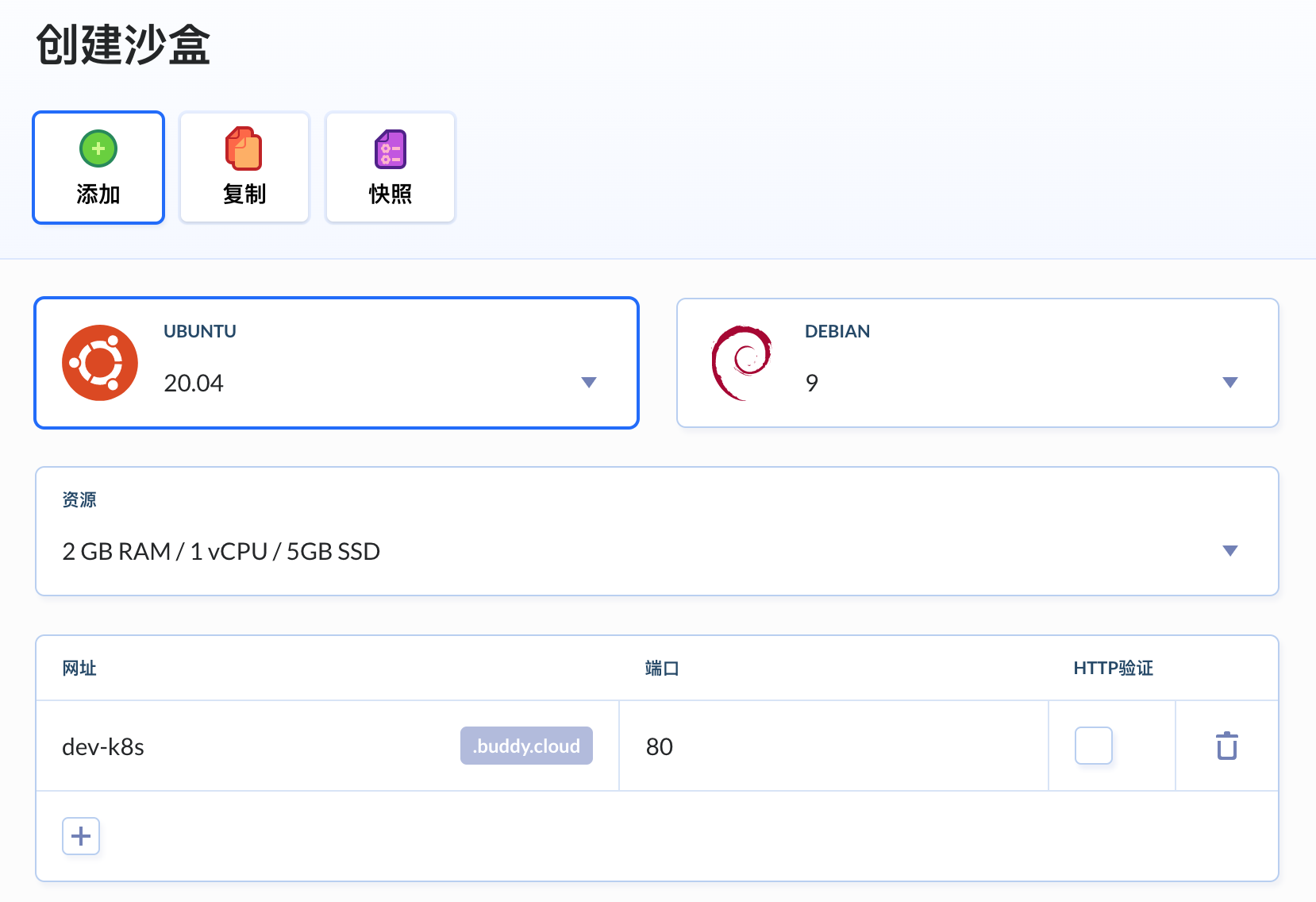Click the Ubuntu logo icon
Viewport: 1316px width, 902px height.
point(100,363)
